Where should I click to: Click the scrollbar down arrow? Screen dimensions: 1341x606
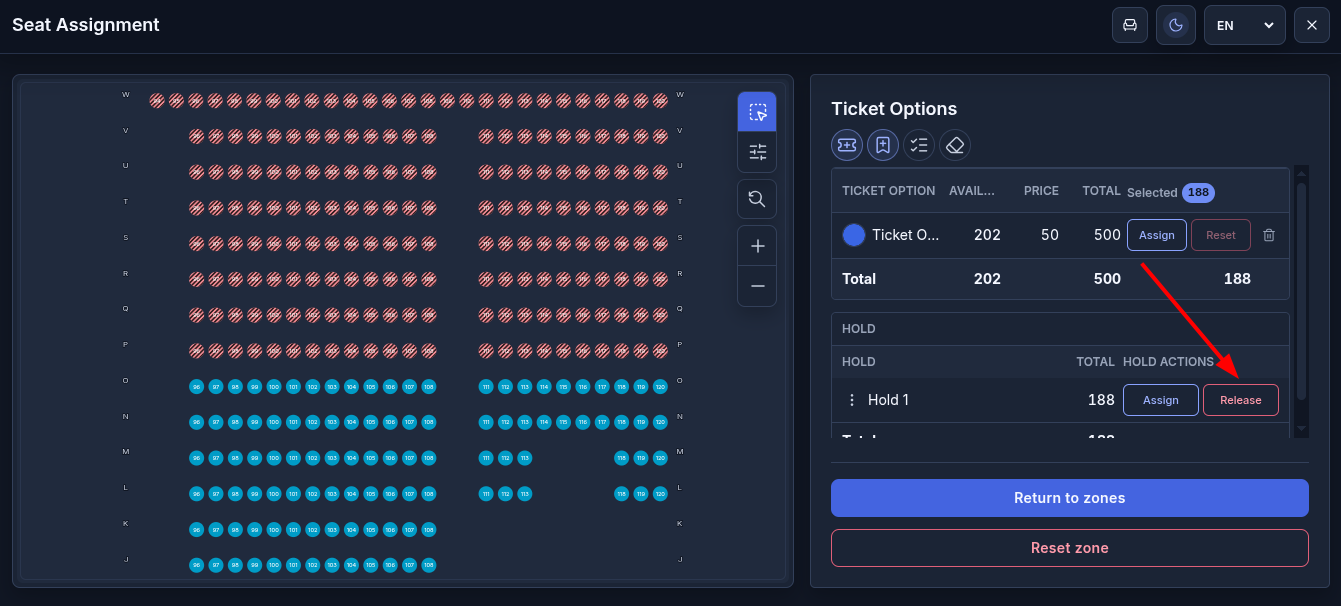click(x=1301, y=430)
